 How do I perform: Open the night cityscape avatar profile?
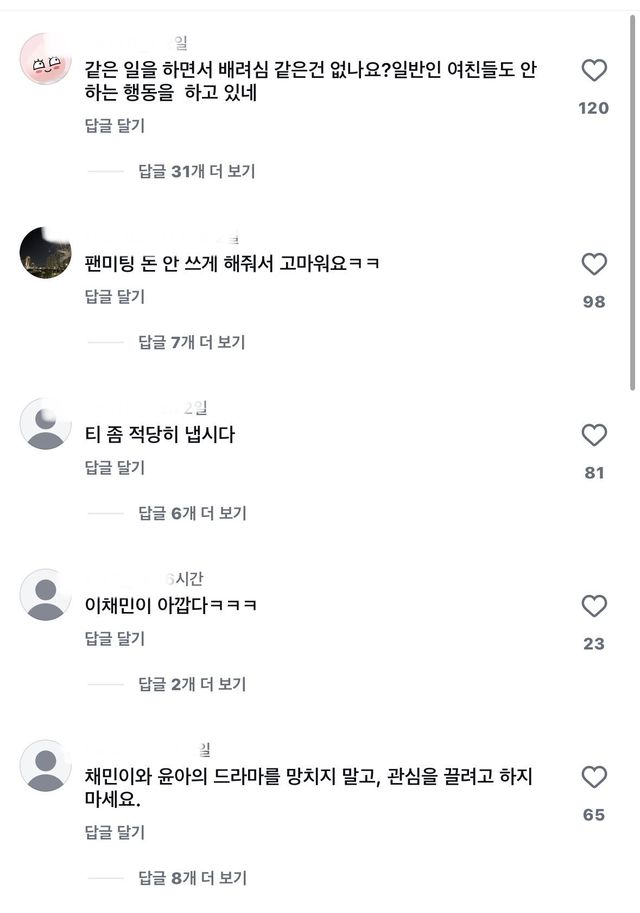coord(45,253)
